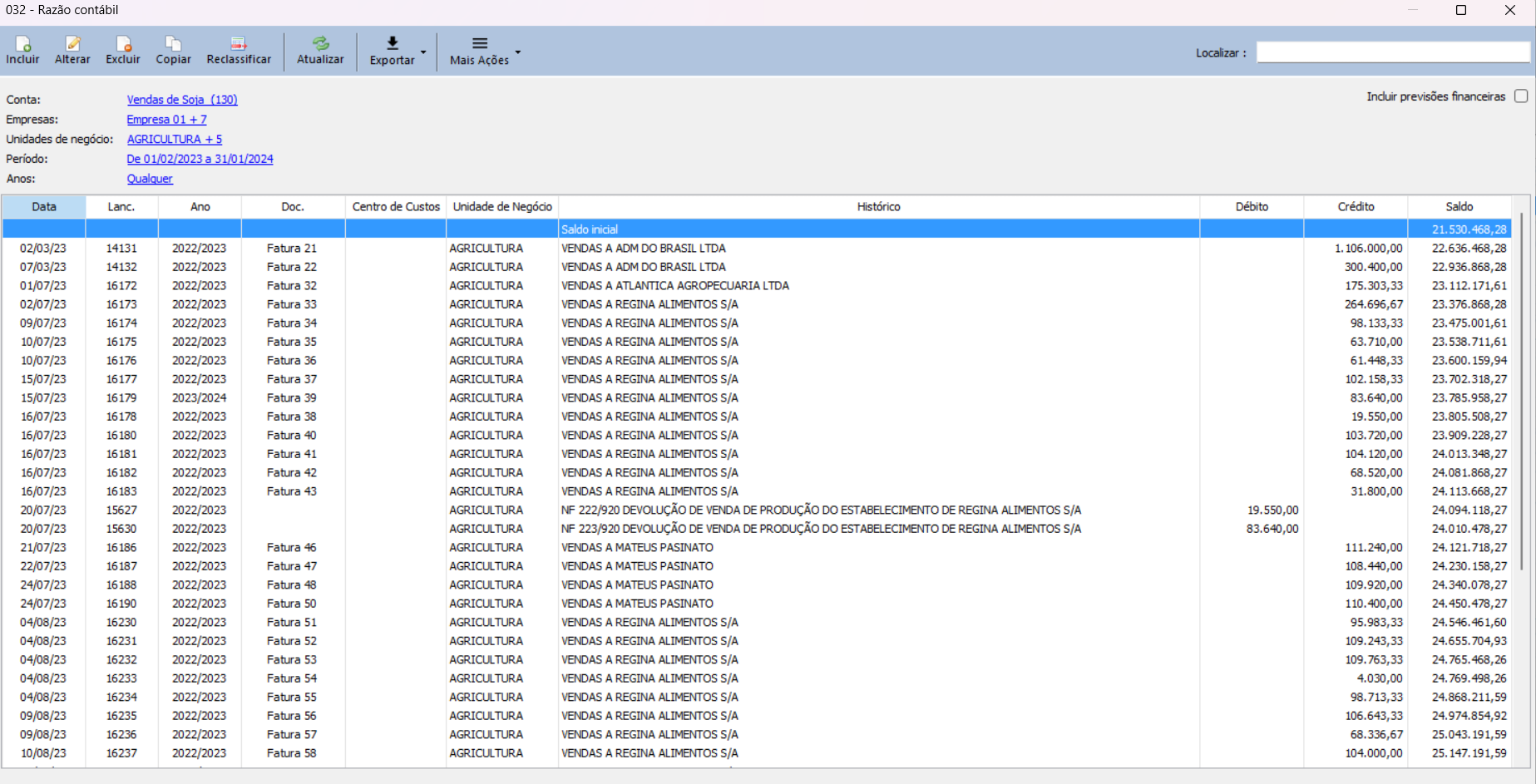Expand the Exportar dropdown arrow
Screen dimensions: 1536x784
[x=423, y=52]
